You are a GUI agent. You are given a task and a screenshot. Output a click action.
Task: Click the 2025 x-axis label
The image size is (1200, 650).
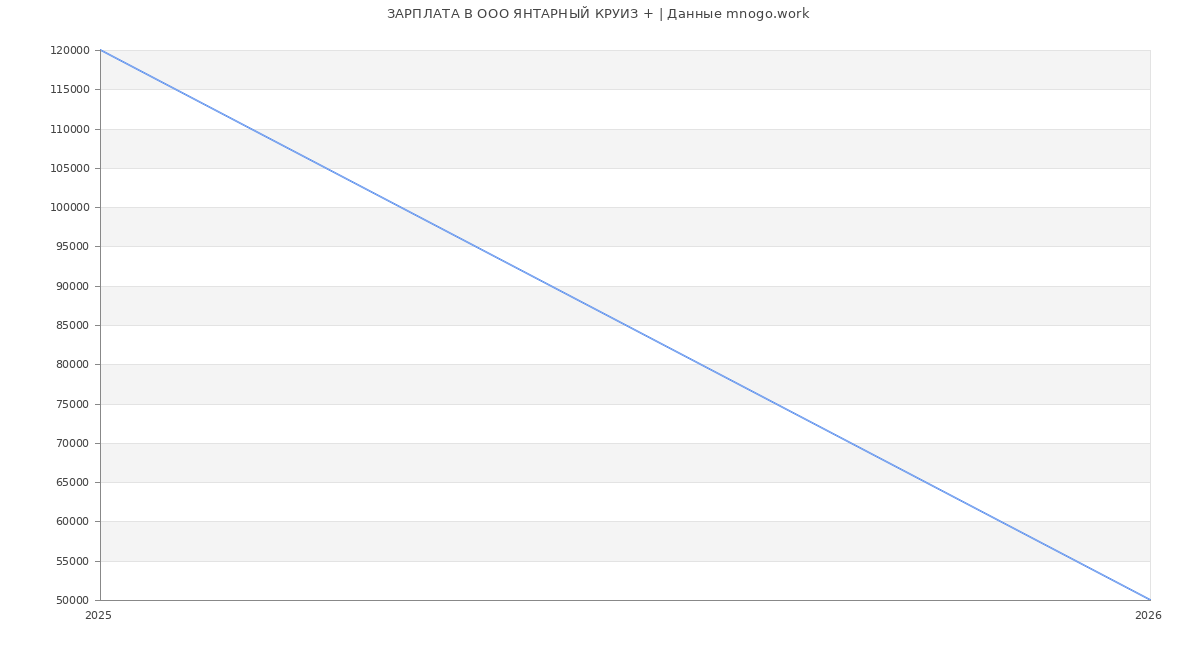(99, 616)
